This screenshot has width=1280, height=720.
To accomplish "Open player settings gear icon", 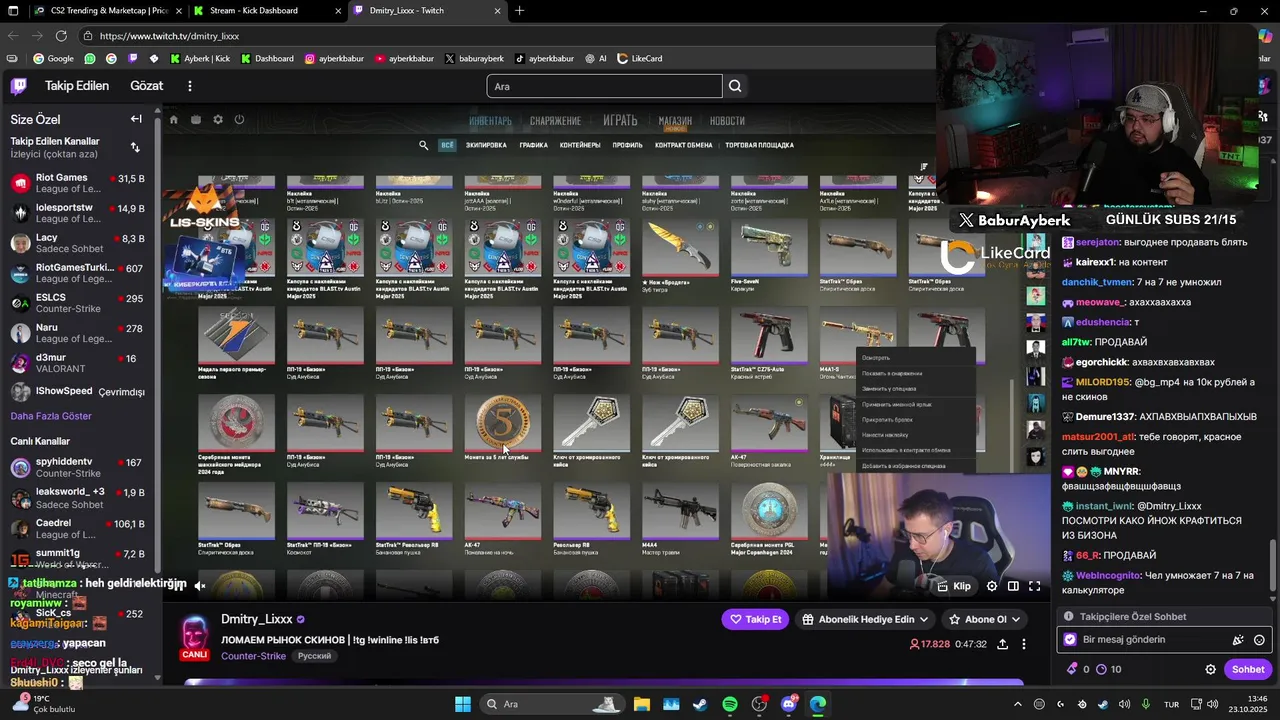I will [x=992, y=586].
